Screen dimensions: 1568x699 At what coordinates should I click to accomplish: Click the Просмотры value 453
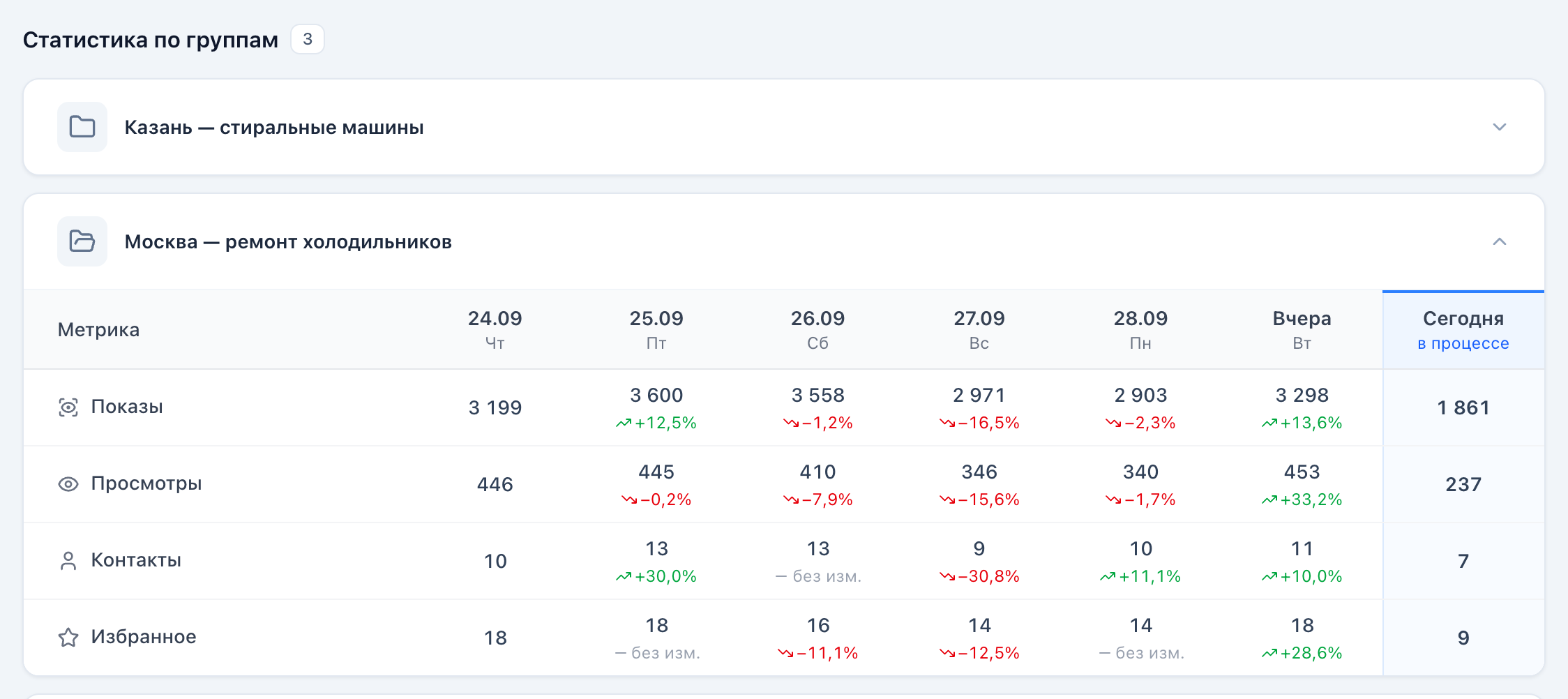[1302, 472]
